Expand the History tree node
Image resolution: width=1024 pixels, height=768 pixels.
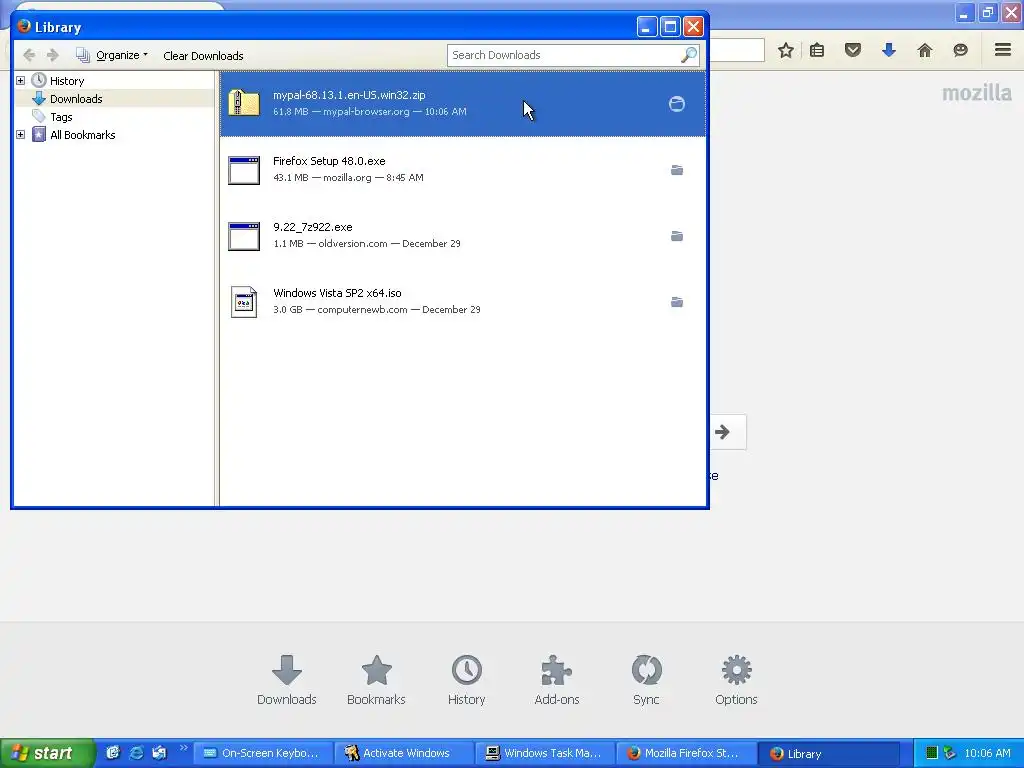pos(20,80)
